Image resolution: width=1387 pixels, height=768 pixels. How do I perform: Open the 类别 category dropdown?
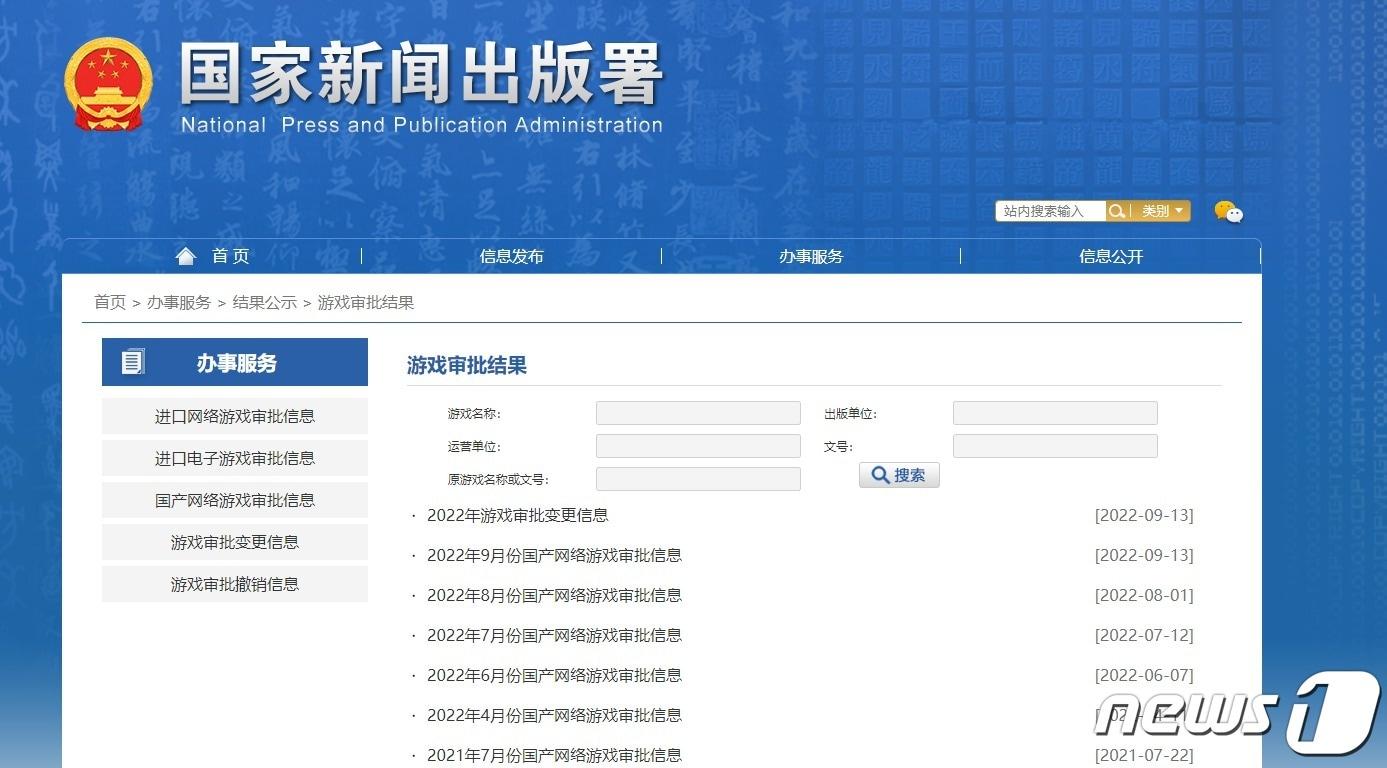point(1162,211)
